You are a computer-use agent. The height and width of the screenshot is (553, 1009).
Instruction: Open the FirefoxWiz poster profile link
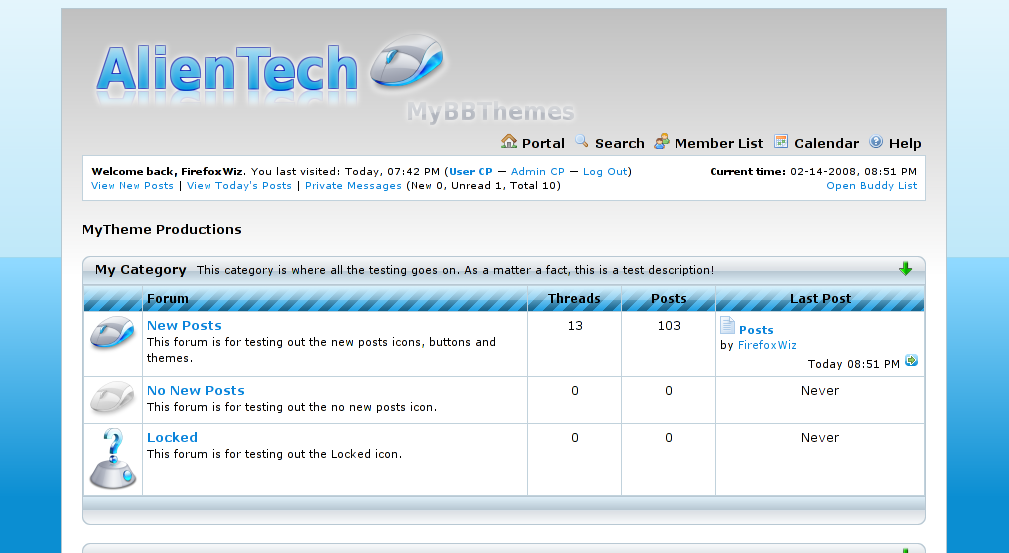click(767, 345)
